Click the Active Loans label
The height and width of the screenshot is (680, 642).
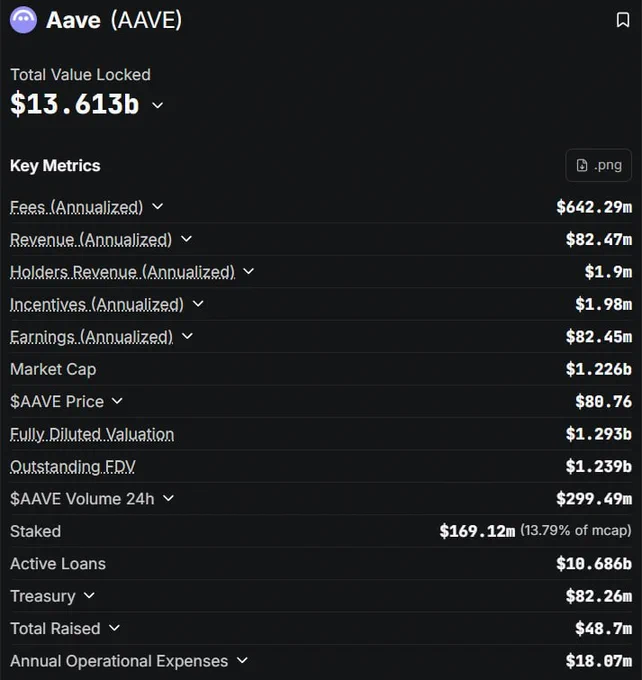(x=58, y=564)
